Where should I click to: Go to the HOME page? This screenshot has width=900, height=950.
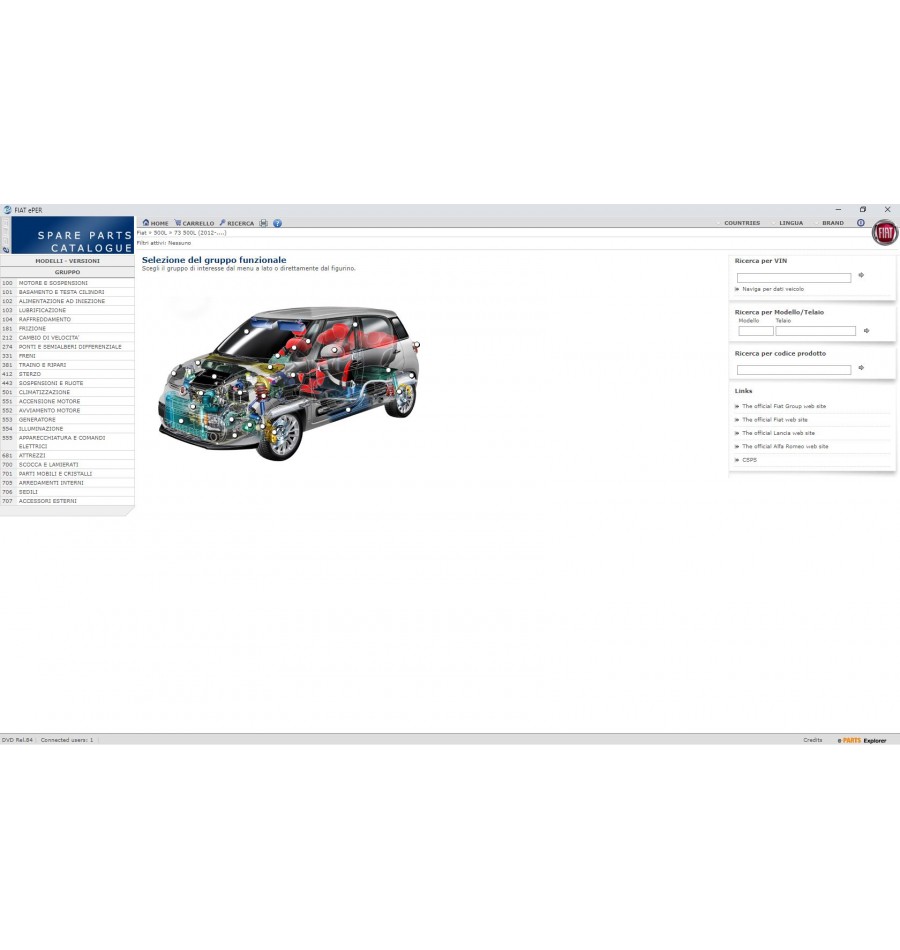click(155, 223)
